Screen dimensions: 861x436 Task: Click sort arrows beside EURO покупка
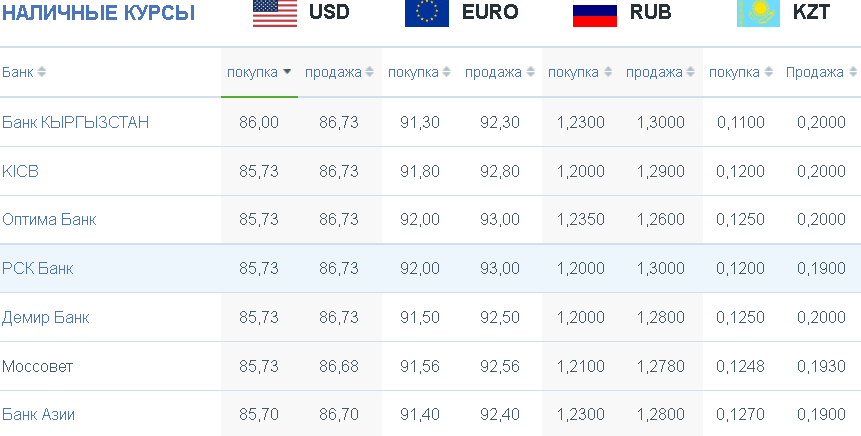point(446,72)
